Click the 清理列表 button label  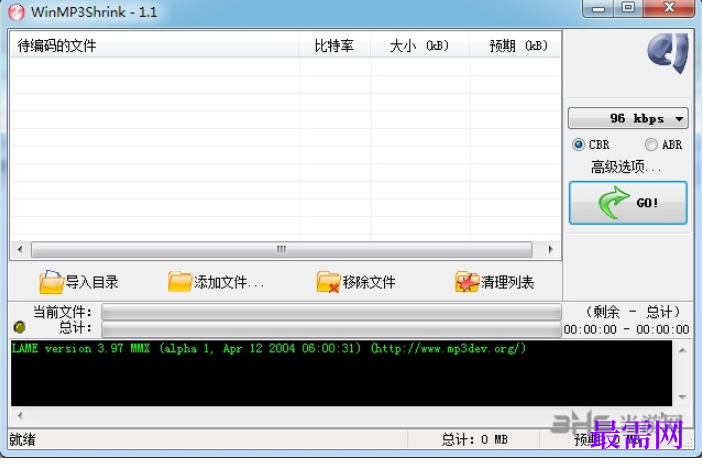507,282
